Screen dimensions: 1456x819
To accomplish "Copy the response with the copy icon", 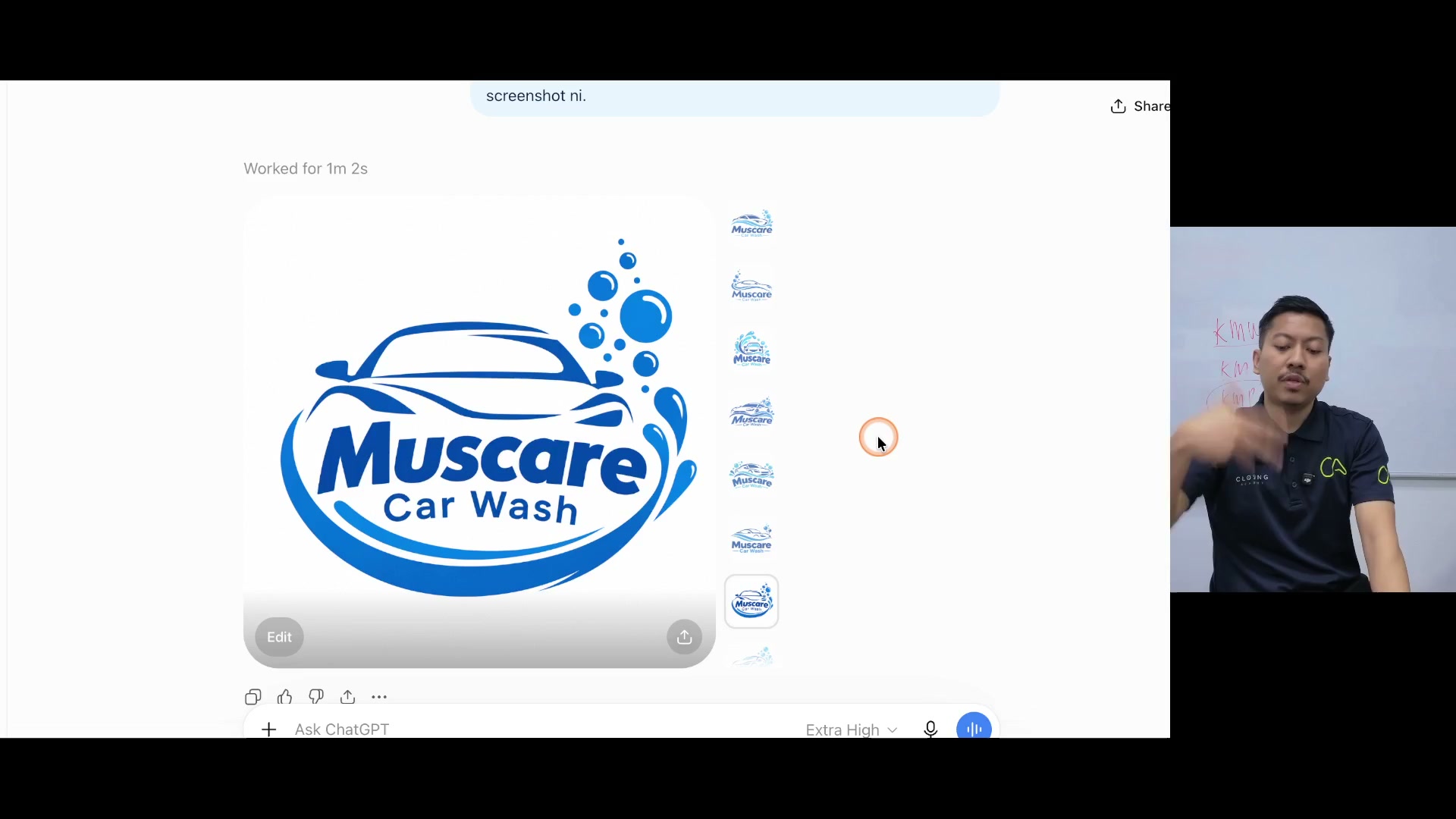I will coord(253,697).
